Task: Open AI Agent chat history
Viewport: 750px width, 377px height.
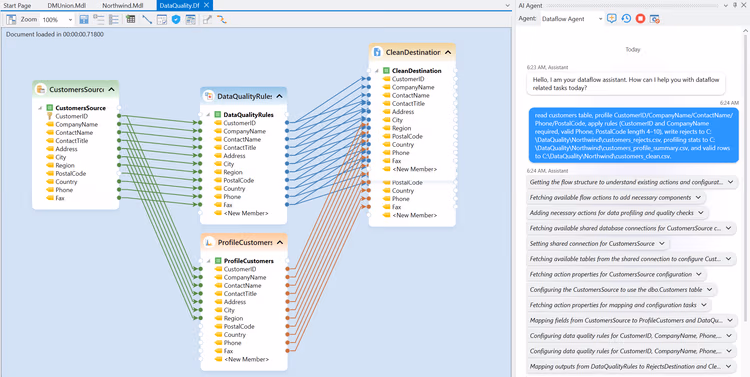Action: tap(626, 19)
